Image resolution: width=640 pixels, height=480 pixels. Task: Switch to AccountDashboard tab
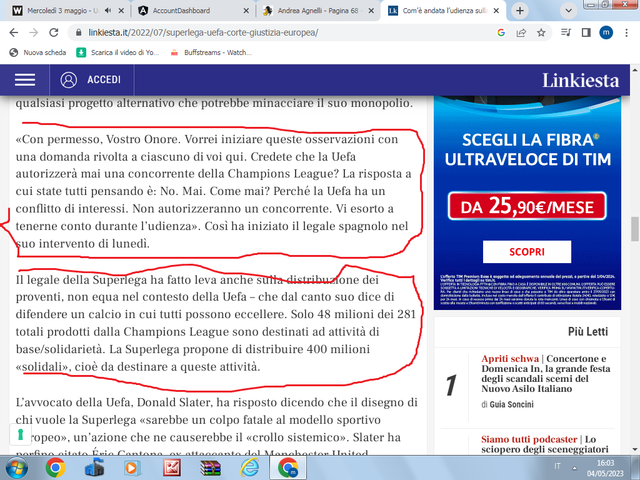tap(181, 11)
